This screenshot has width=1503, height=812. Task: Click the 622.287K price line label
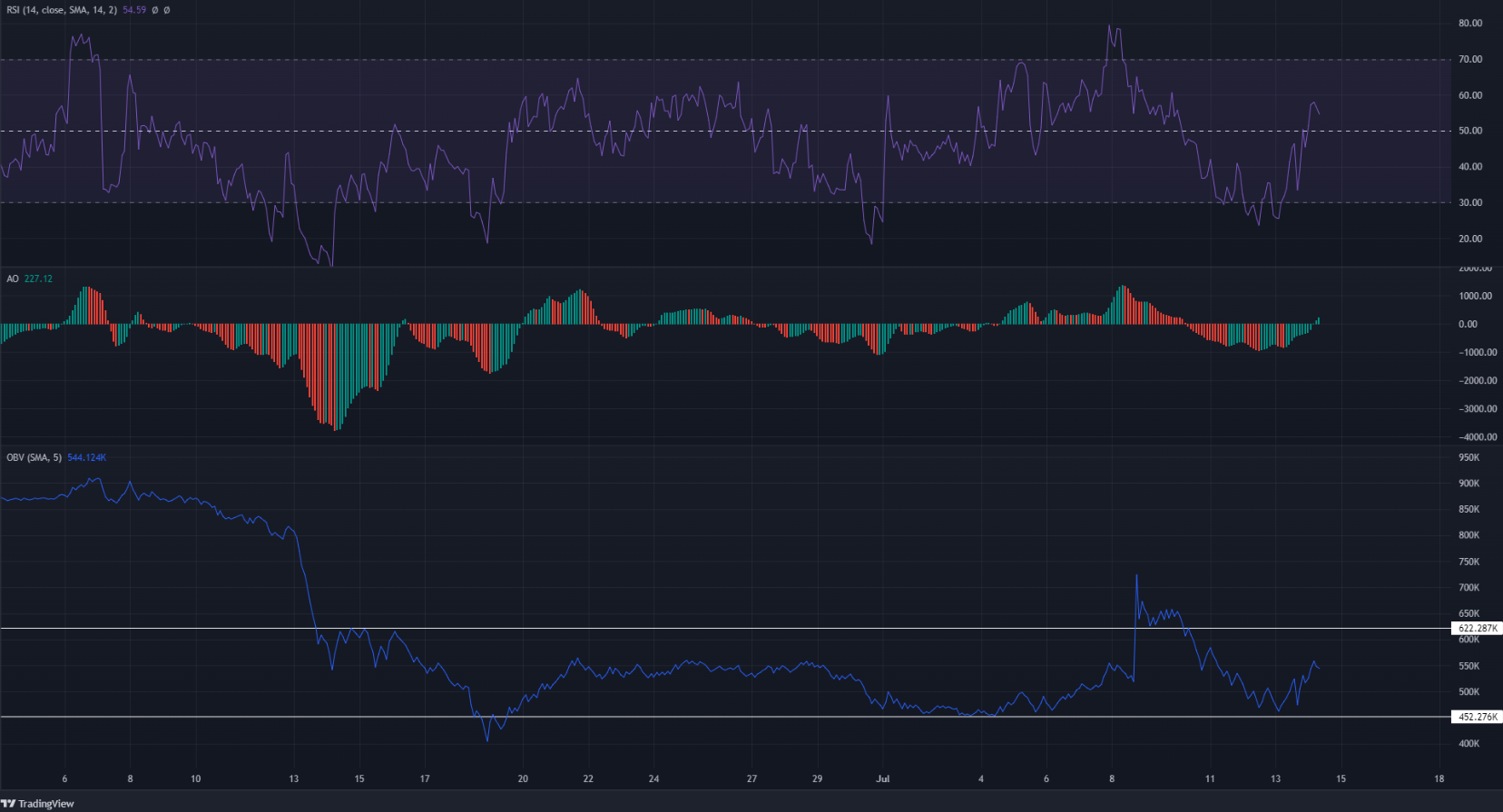coord(1478,628)
